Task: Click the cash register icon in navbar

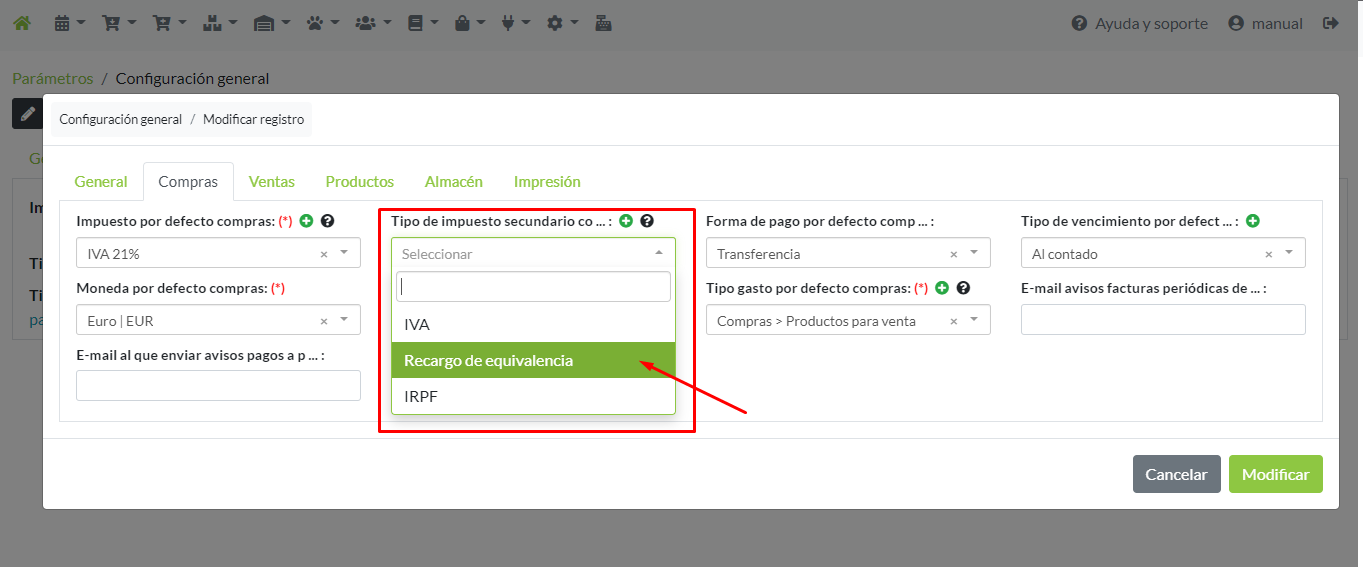Action: coord(603,23)
